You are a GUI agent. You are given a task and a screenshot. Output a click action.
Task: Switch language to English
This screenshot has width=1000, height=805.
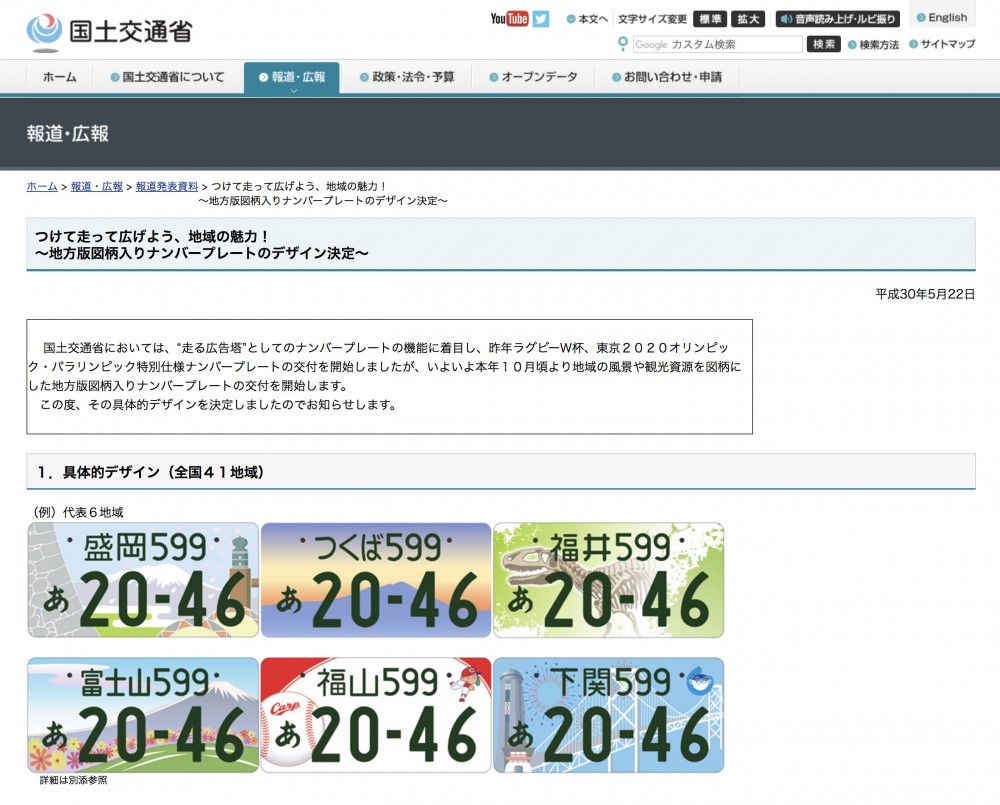[x=942, y=18]
